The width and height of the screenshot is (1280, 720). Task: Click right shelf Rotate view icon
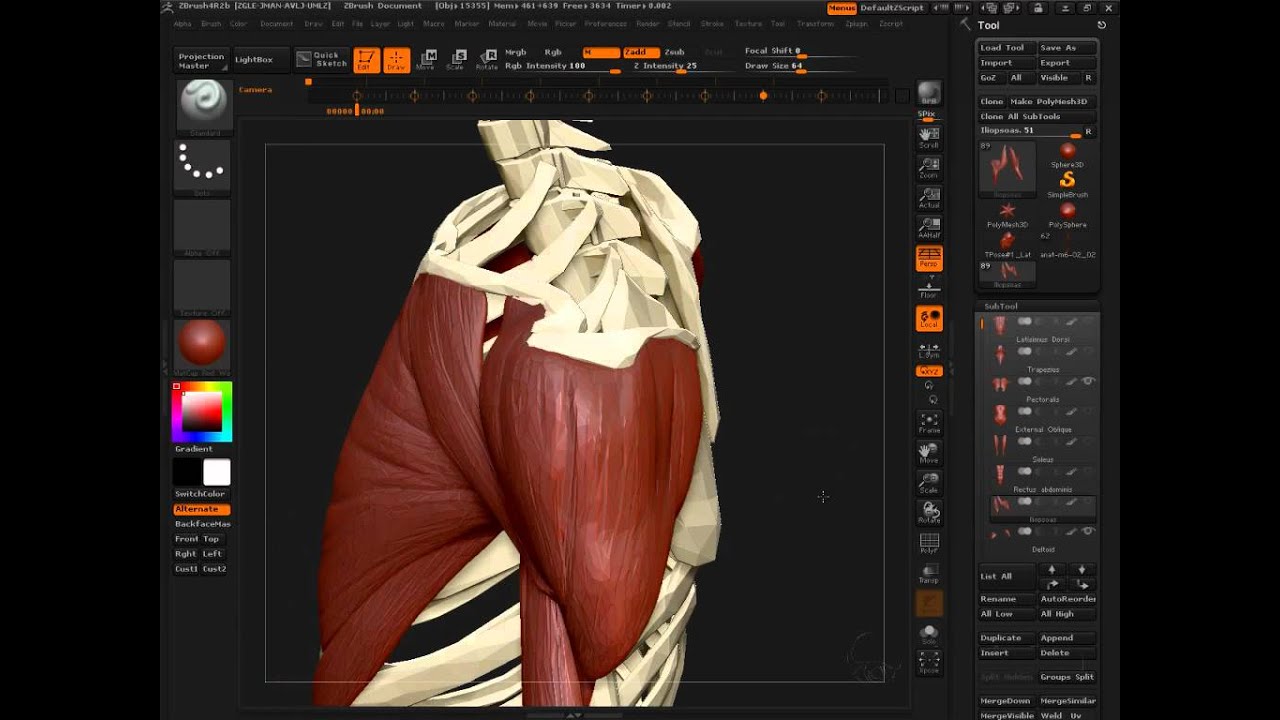pyautogui.click(x=929, y=513)
